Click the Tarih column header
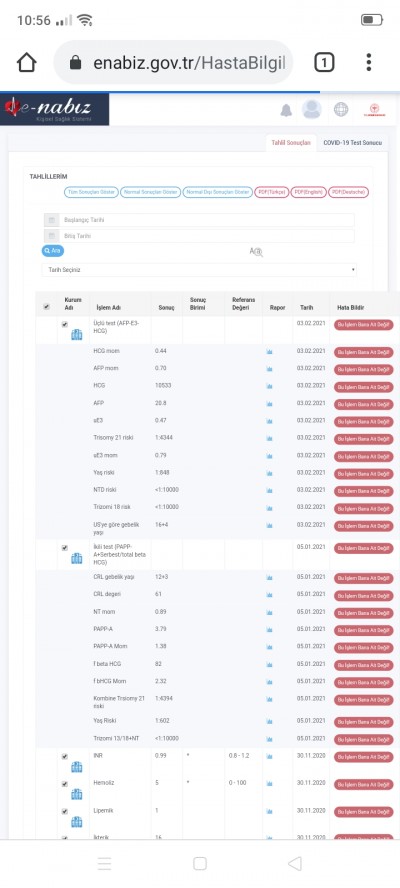The width and height of the screenshot is (400, 888). click(x=307, y=308)
